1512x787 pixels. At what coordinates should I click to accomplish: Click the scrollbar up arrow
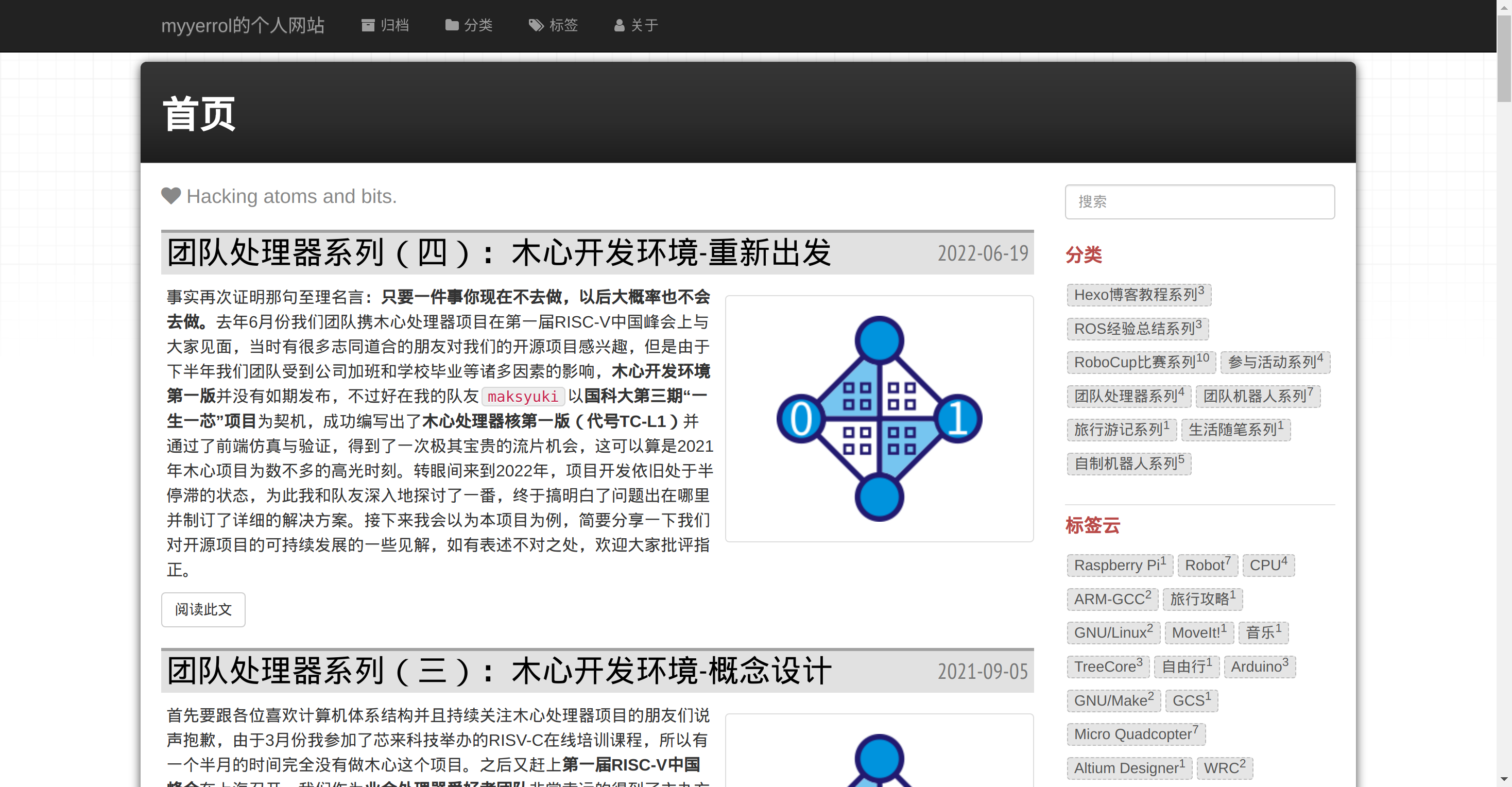coord(1504,7)
